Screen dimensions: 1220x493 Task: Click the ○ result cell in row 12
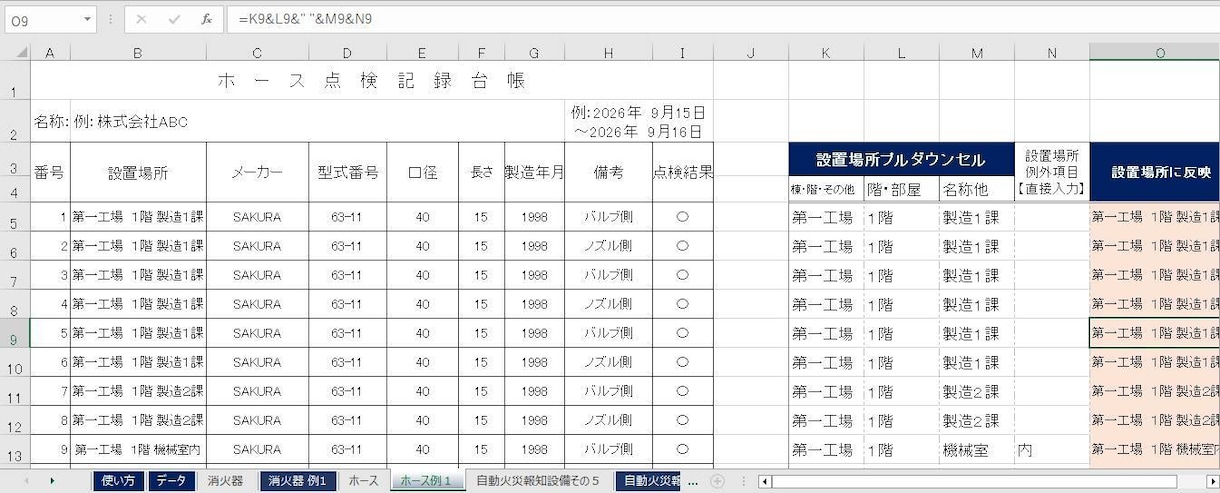682,420
